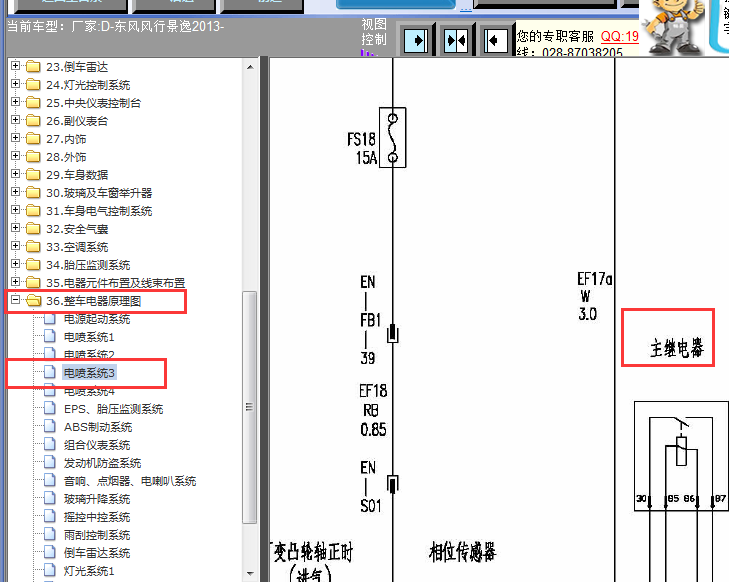Click document icon of 摇控中控系统
This screenshot has height=582, width=729.
click(x=50, y=516)
